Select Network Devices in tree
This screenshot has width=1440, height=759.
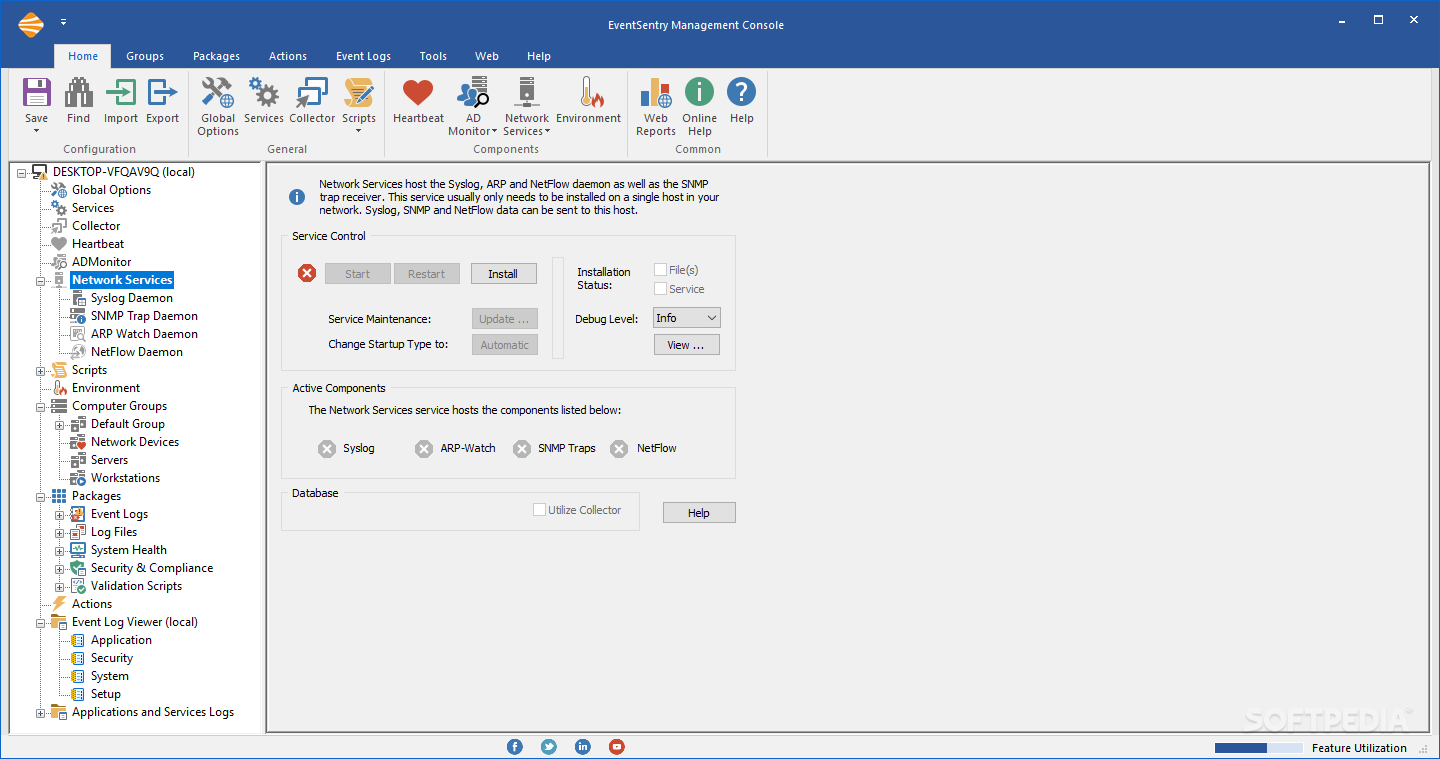coord(135,442)
